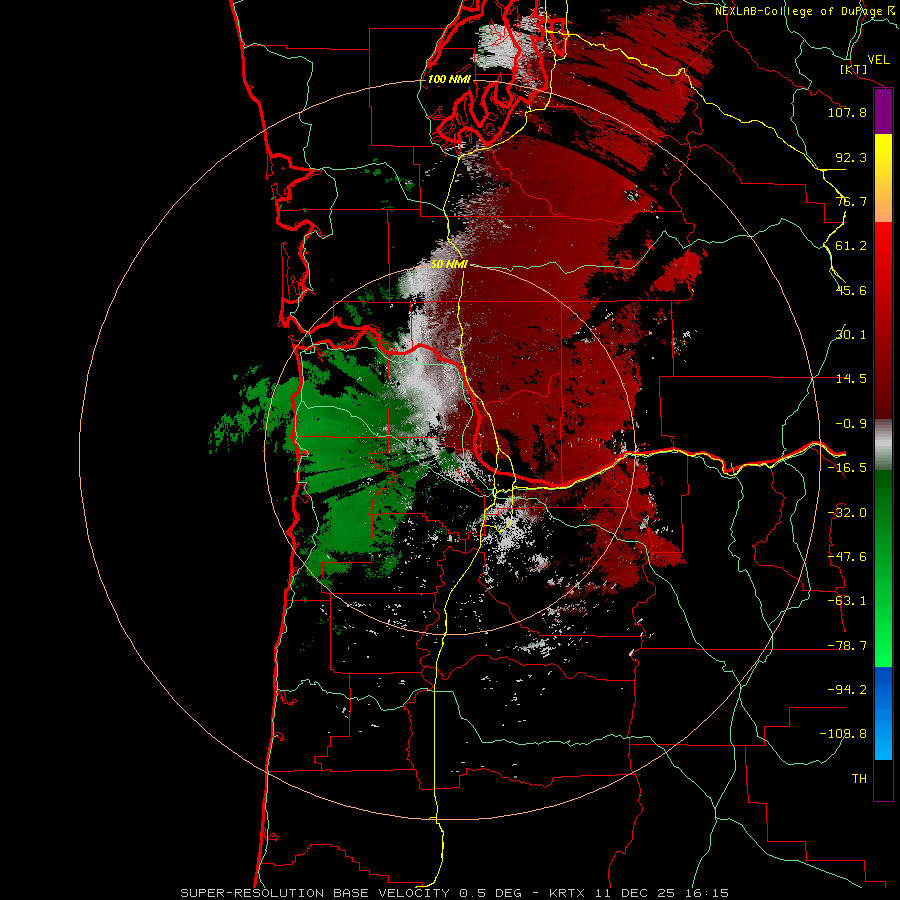Click the 14.5 velocity scale value
The image size is (900, 900).
click(851, 379)
